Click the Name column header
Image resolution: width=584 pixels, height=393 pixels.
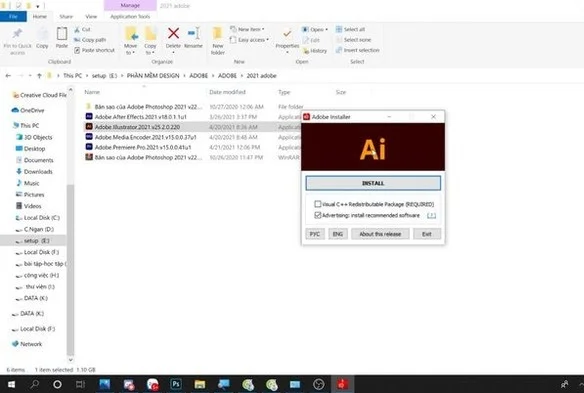tap(92, 92)
